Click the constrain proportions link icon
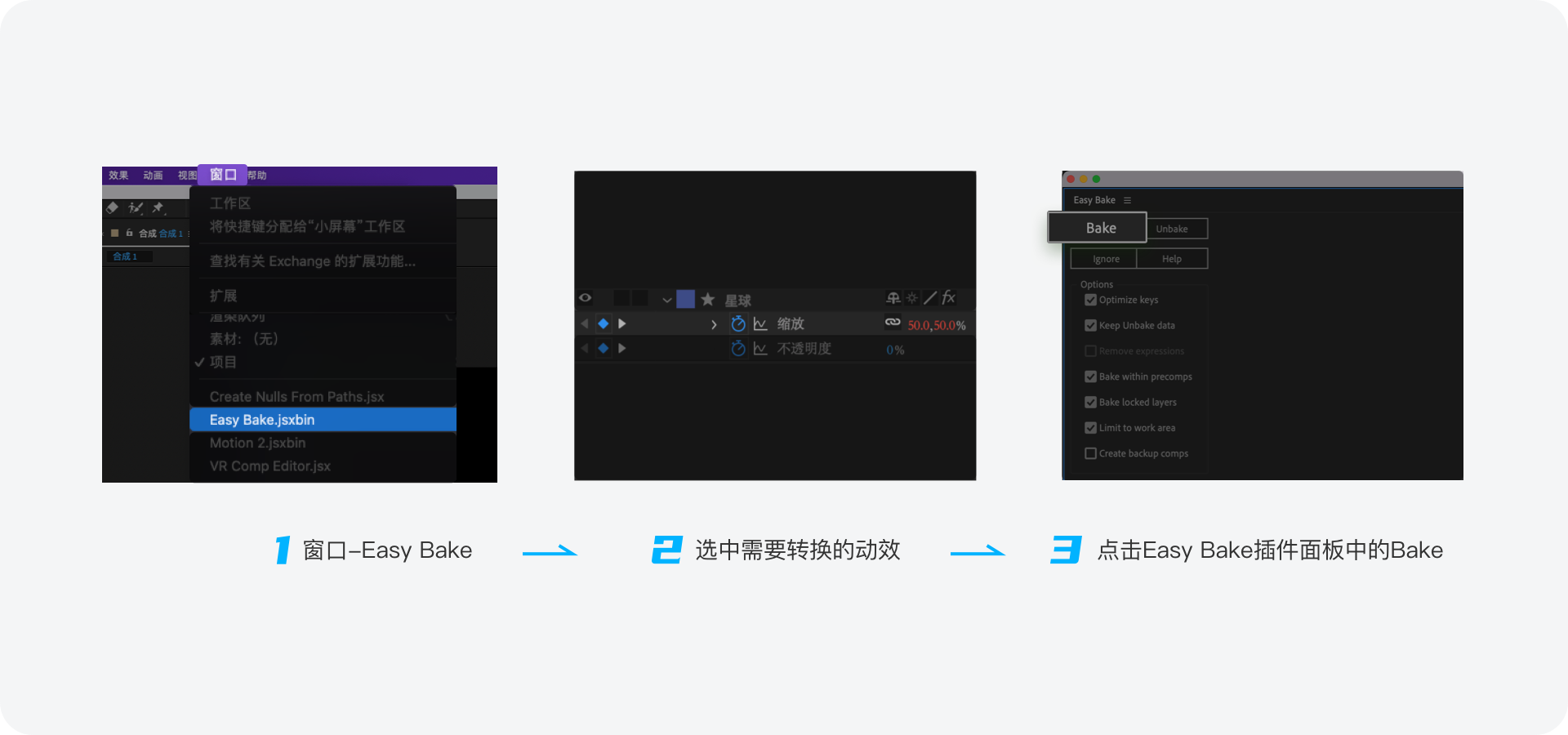 893,323
